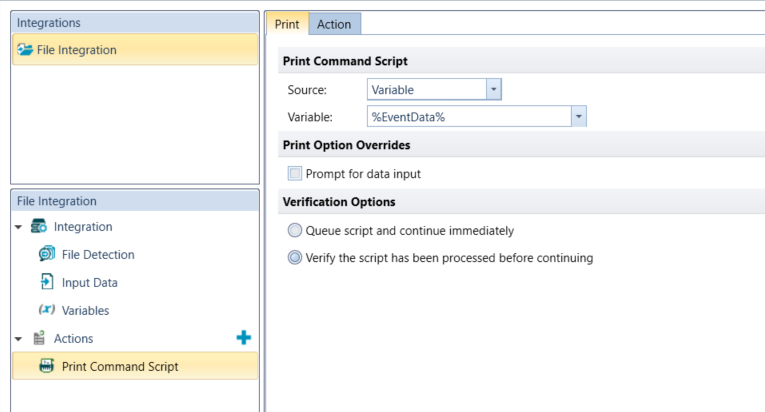Enable Prompt for data input checkbox
The height and width of the screenshot is (412, 765).
(x=295, y=174)
